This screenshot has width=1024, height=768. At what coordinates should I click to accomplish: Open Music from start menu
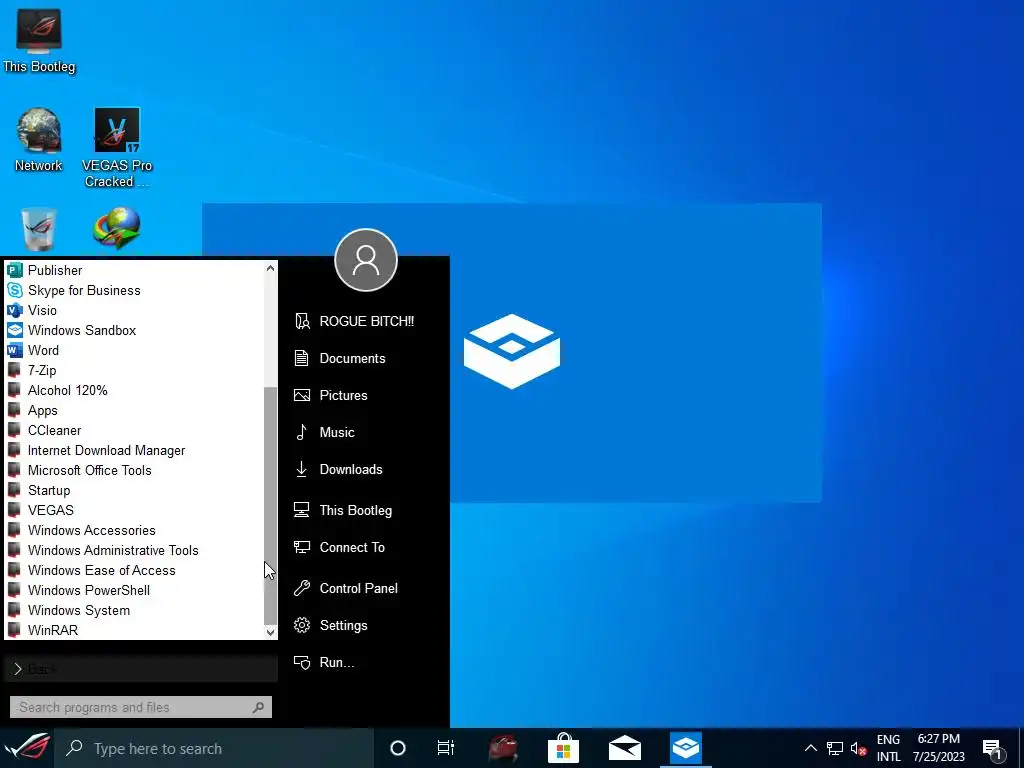tap(366, 432)
